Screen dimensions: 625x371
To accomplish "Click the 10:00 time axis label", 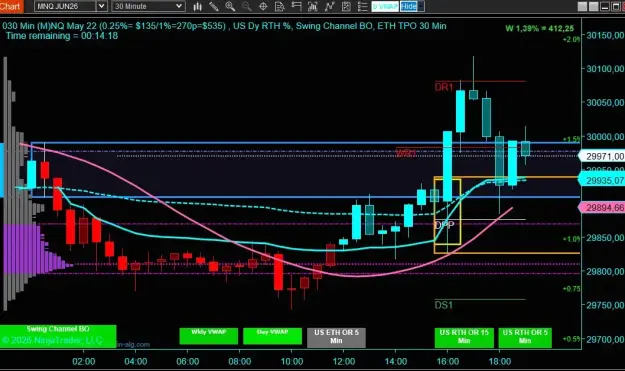I will [292, 361].
